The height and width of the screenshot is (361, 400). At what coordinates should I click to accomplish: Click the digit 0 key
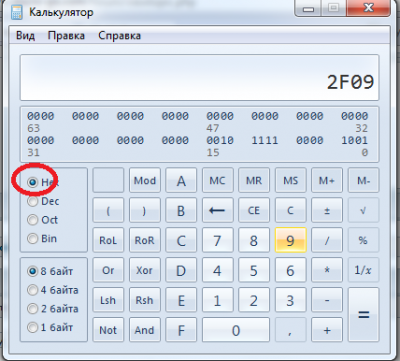click(x=236, y=330)
